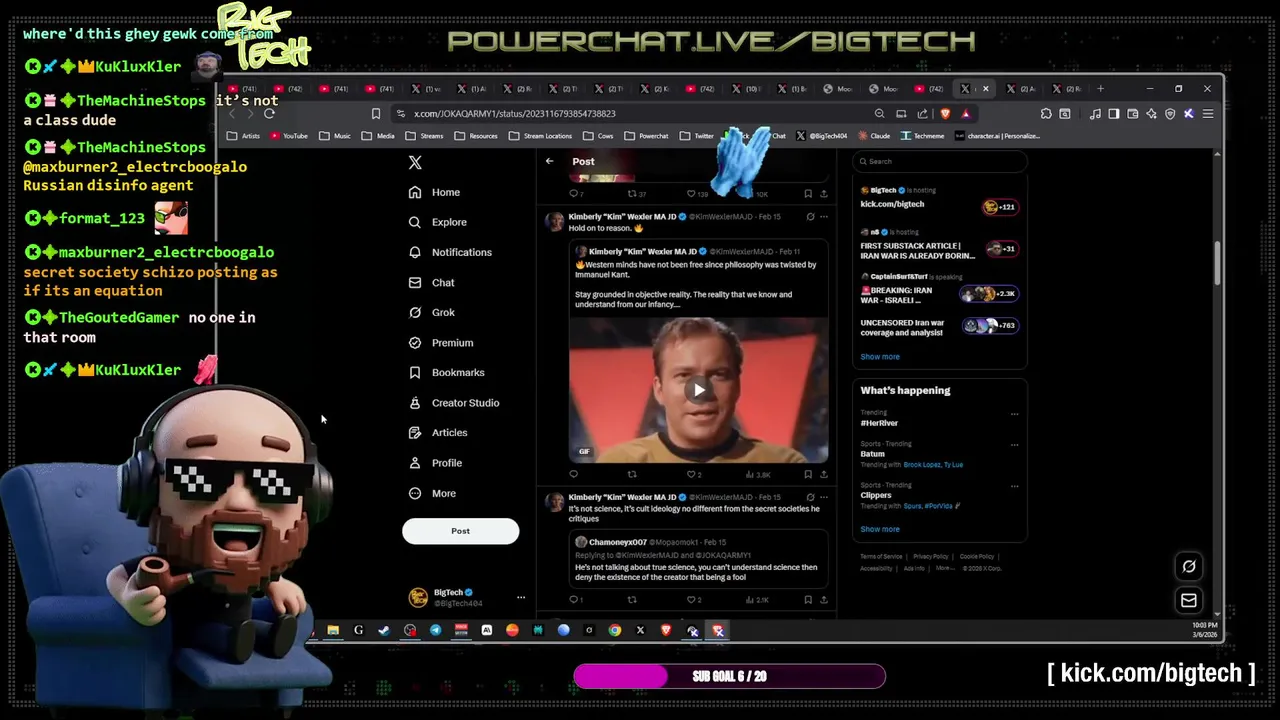Share the 'Hold on to reason' tweet

click(x=823, y=474)
